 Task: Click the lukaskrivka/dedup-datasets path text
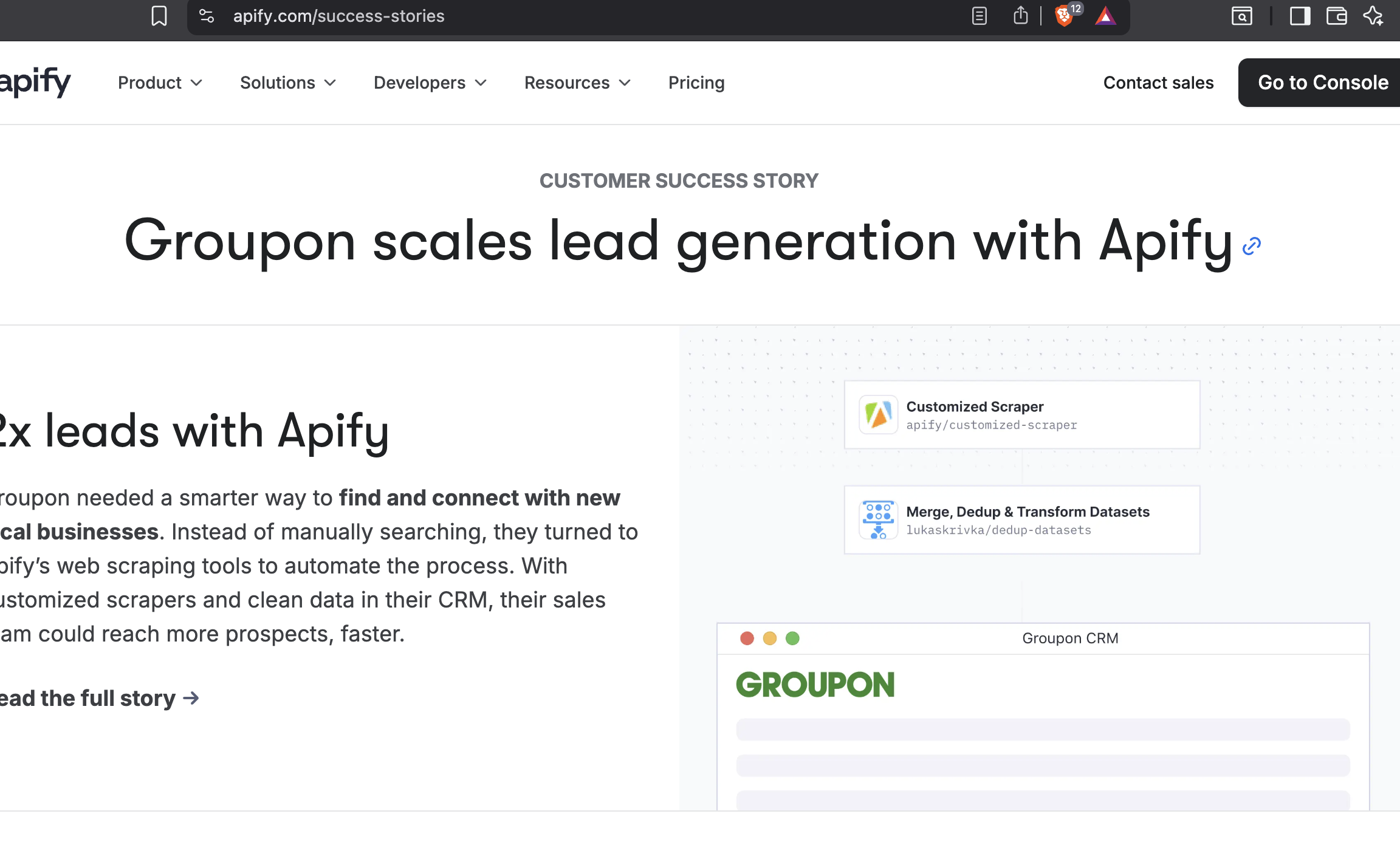click(998, 530)
